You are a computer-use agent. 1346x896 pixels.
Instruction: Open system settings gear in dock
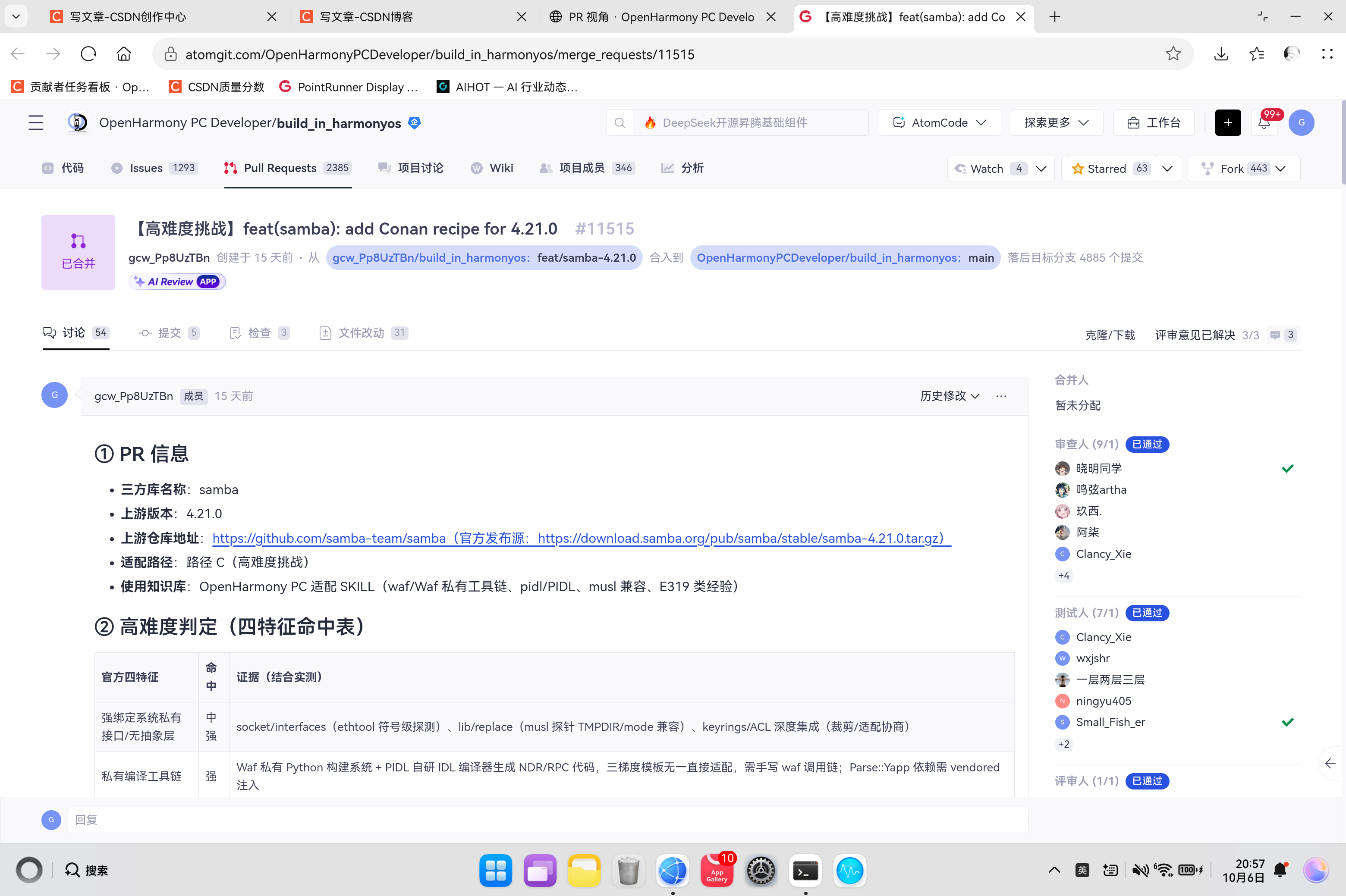761,870
